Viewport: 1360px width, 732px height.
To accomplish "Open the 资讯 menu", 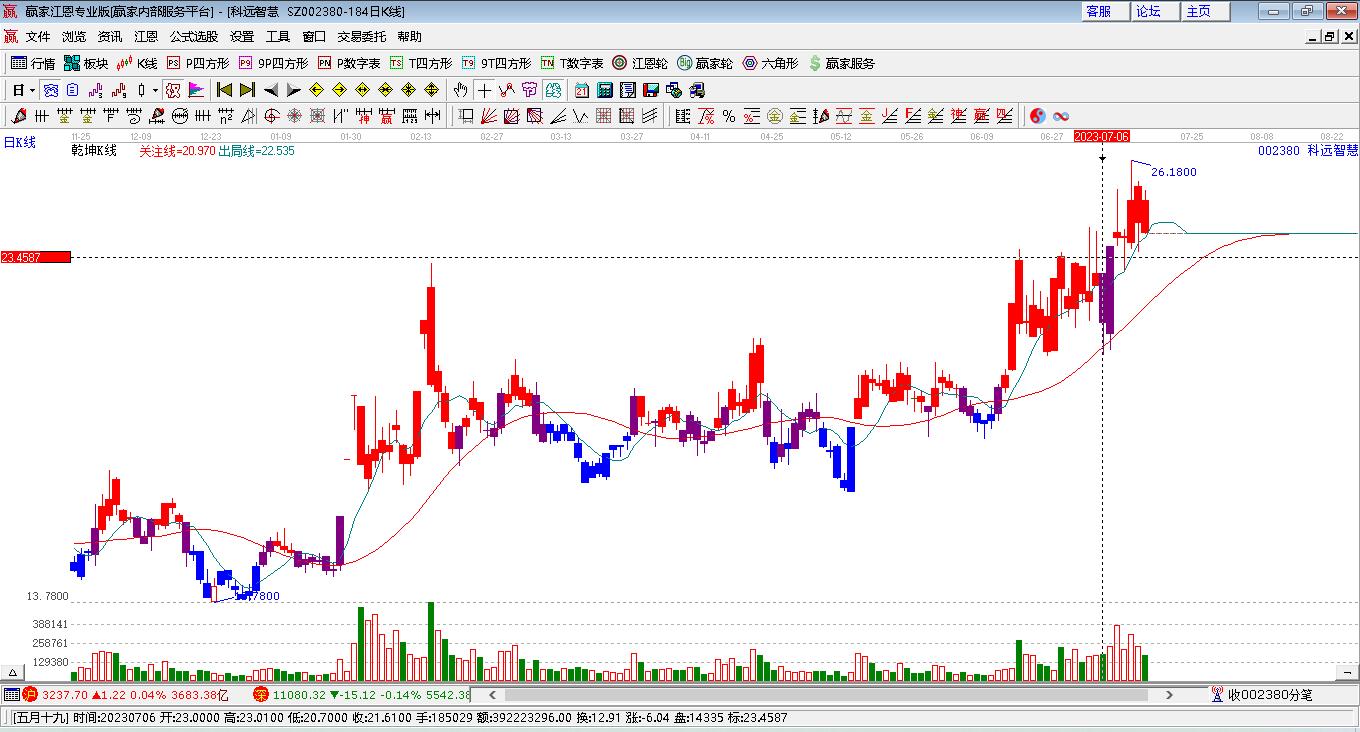I will [x=110, y=37].
